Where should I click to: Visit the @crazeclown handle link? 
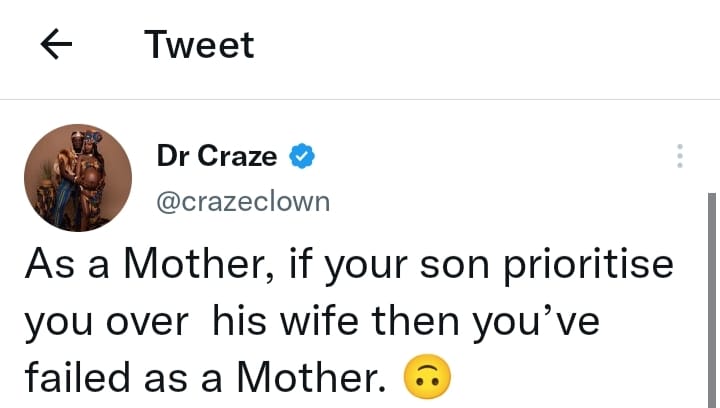pyautogui.click(x=243, y=201)
